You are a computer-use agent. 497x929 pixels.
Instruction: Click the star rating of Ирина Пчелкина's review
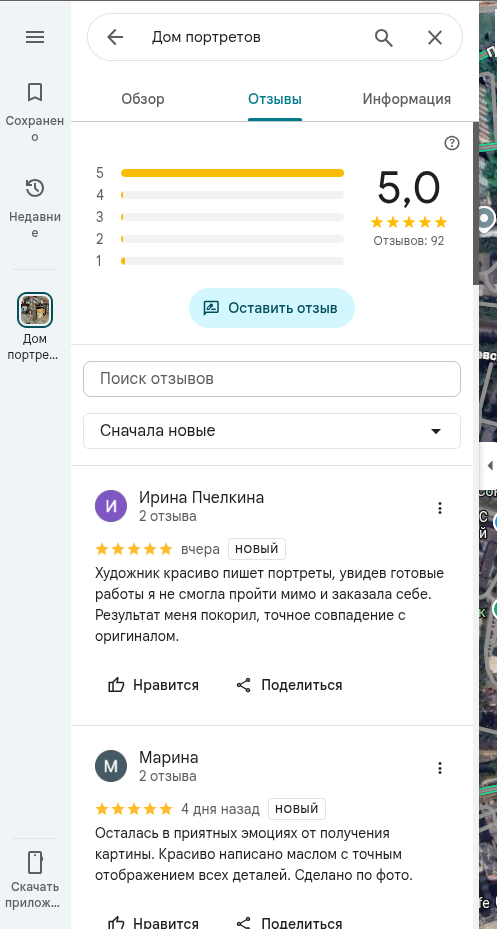tap(134, 549)
